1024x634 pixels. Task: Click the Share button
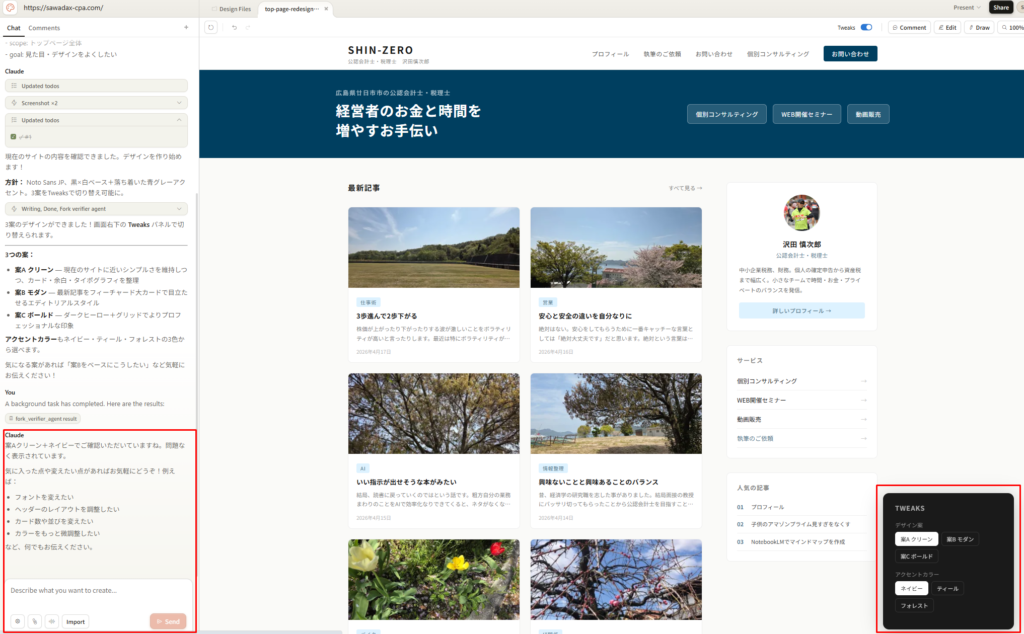point(1000,7)
